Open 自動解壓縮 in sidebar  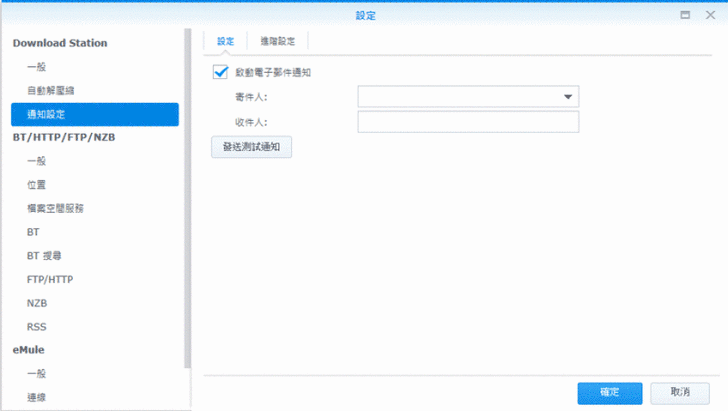(x=50, y=90)
